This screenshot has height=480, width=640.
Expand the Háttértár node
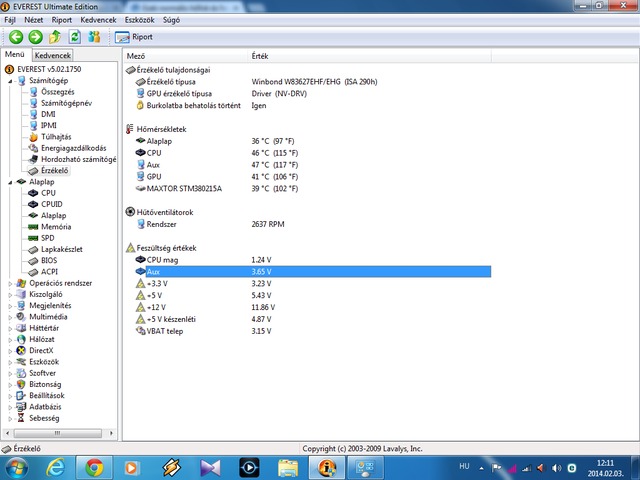[x=10, y=328]
